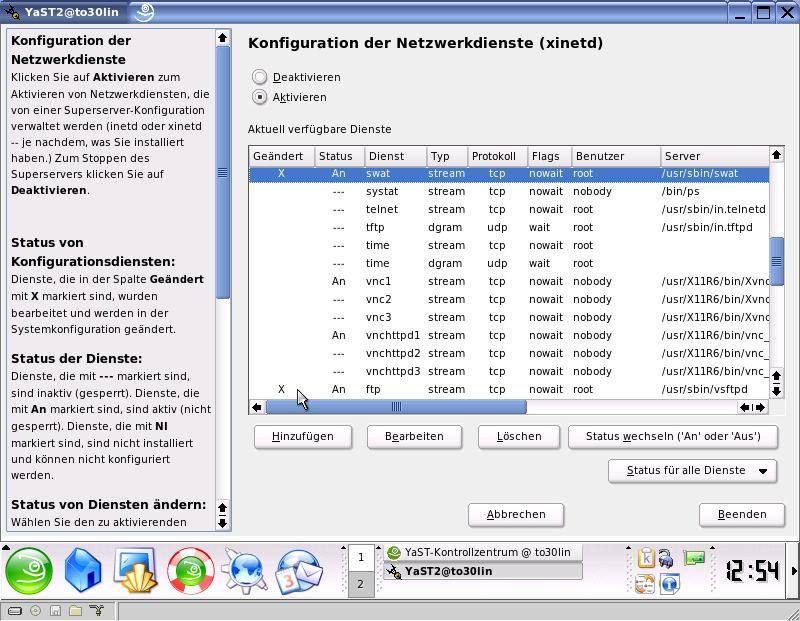800x621 pixels.
Task: Select the vnchttpd3 service row
Action: tap(509, 371)
